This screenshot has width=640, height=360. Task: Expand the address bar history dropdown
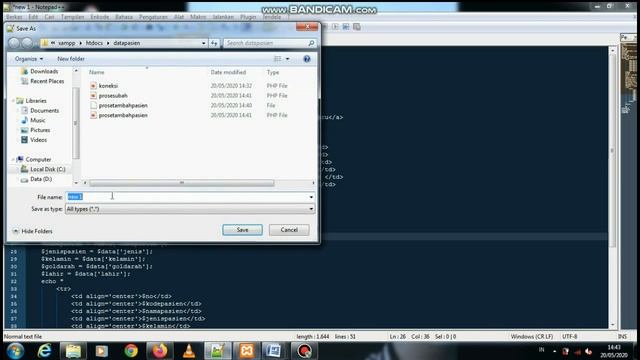(204, 43)
